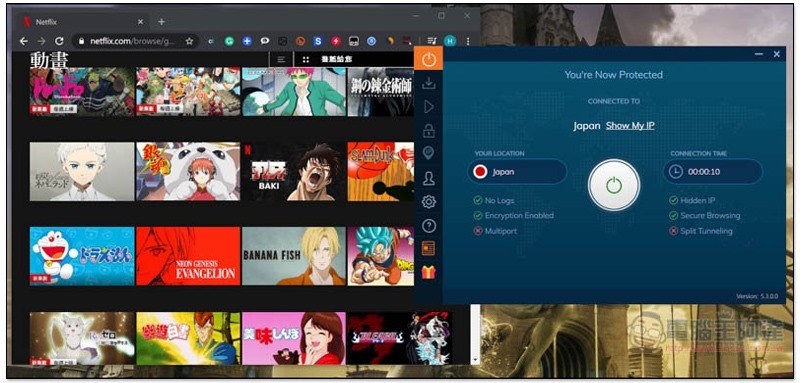Image resolution: width=800 pixels, height=383 pixels.
Task: Open the download icon in VPN sidebar
Action: (x=429, y=83)
